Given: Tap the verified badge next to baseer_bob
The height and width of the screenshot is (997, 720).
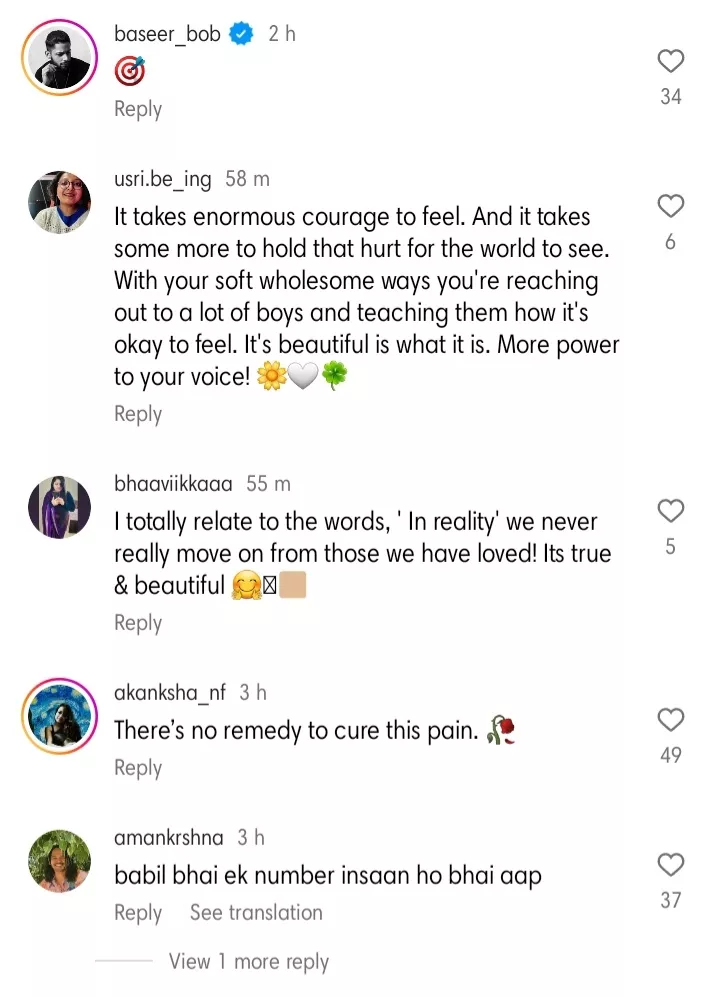Looking at the screenshot, I should click(241, 34).
